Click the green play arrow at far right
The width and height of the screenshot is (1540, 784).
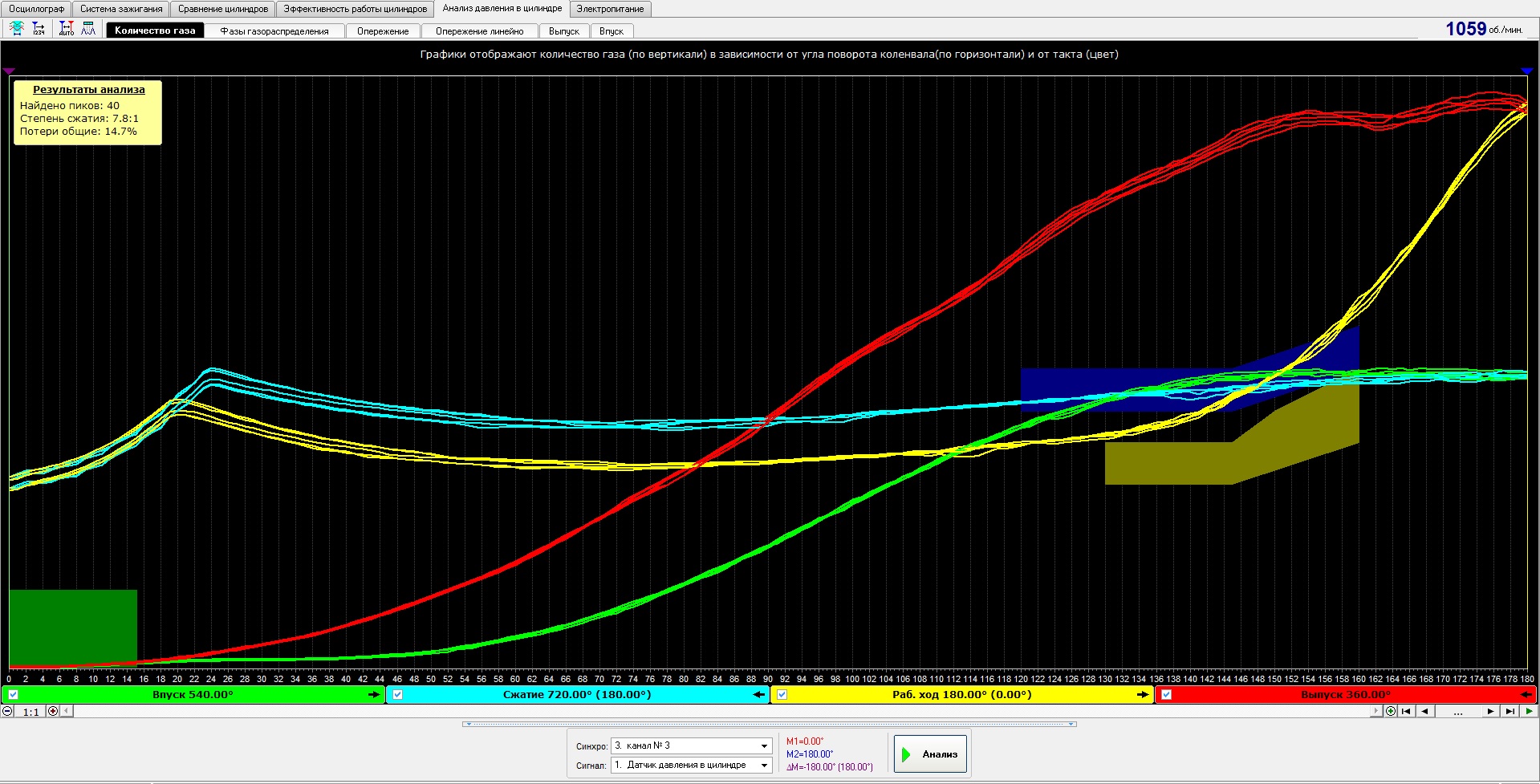(x=1529, y=711)
